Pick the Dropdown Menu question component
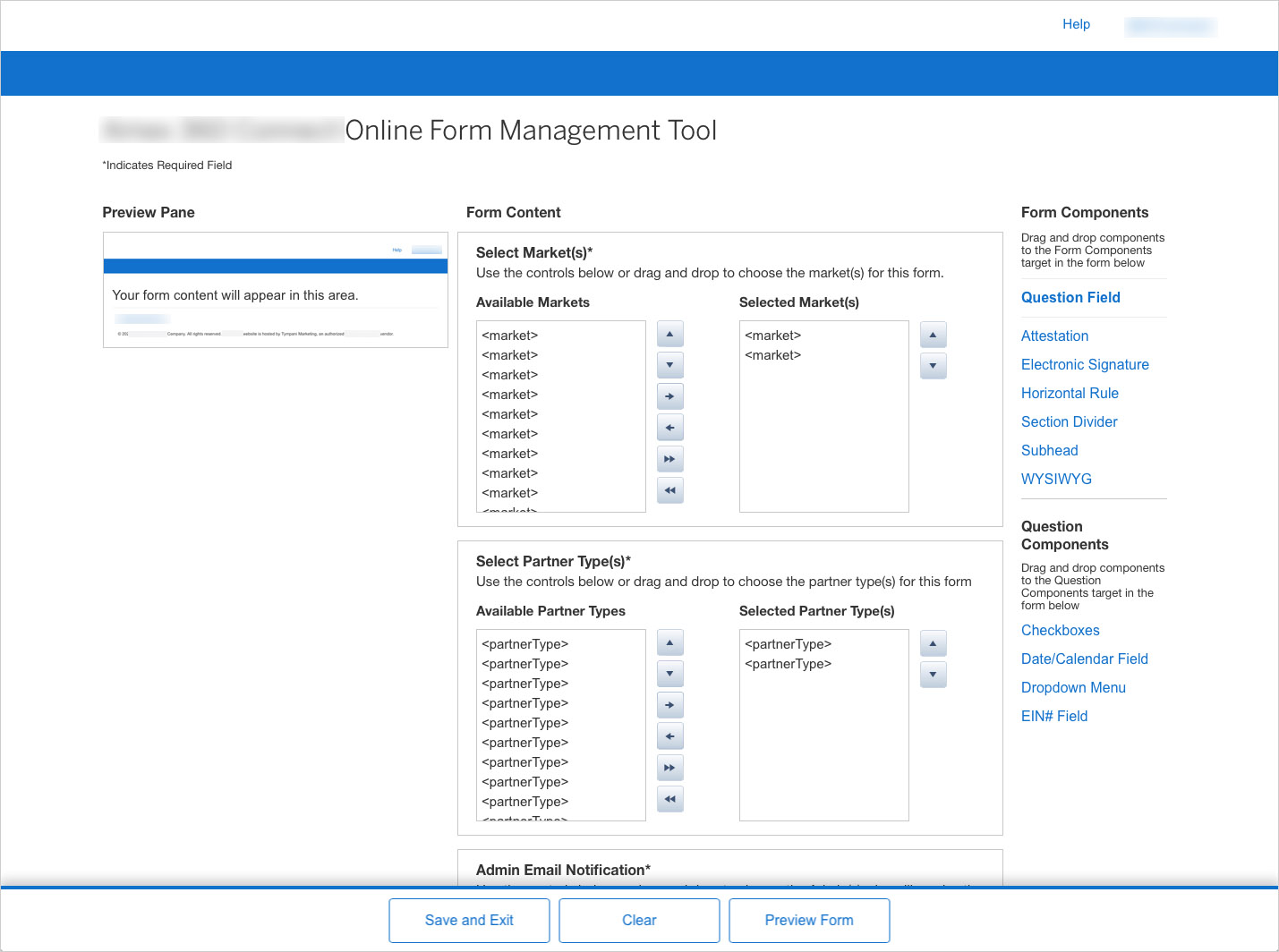1279x952 pixels. pyautogui.click(x=1073, y=688)
